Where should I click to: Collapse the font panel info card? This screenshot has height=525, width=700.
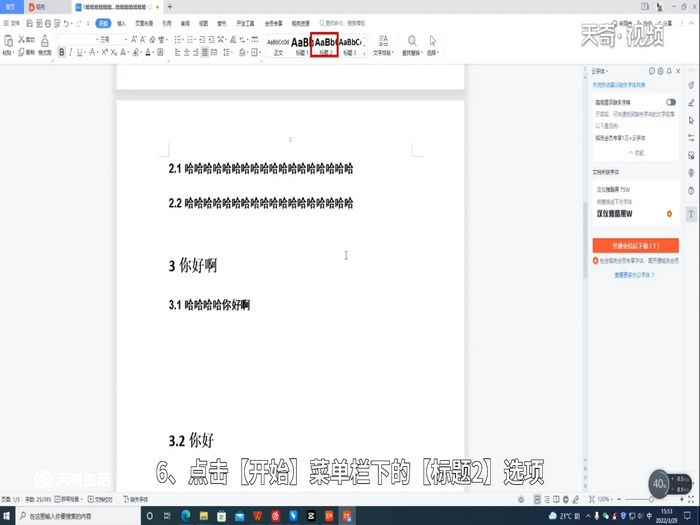[x=637, y=153]
